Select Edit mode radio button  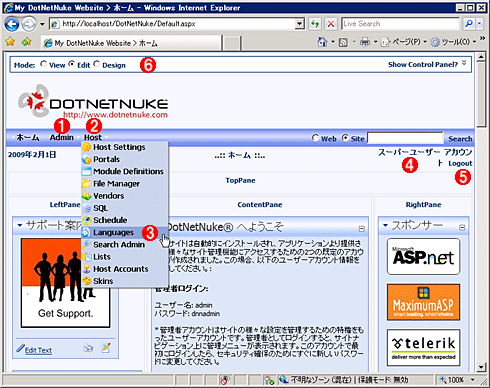(72, 64)
